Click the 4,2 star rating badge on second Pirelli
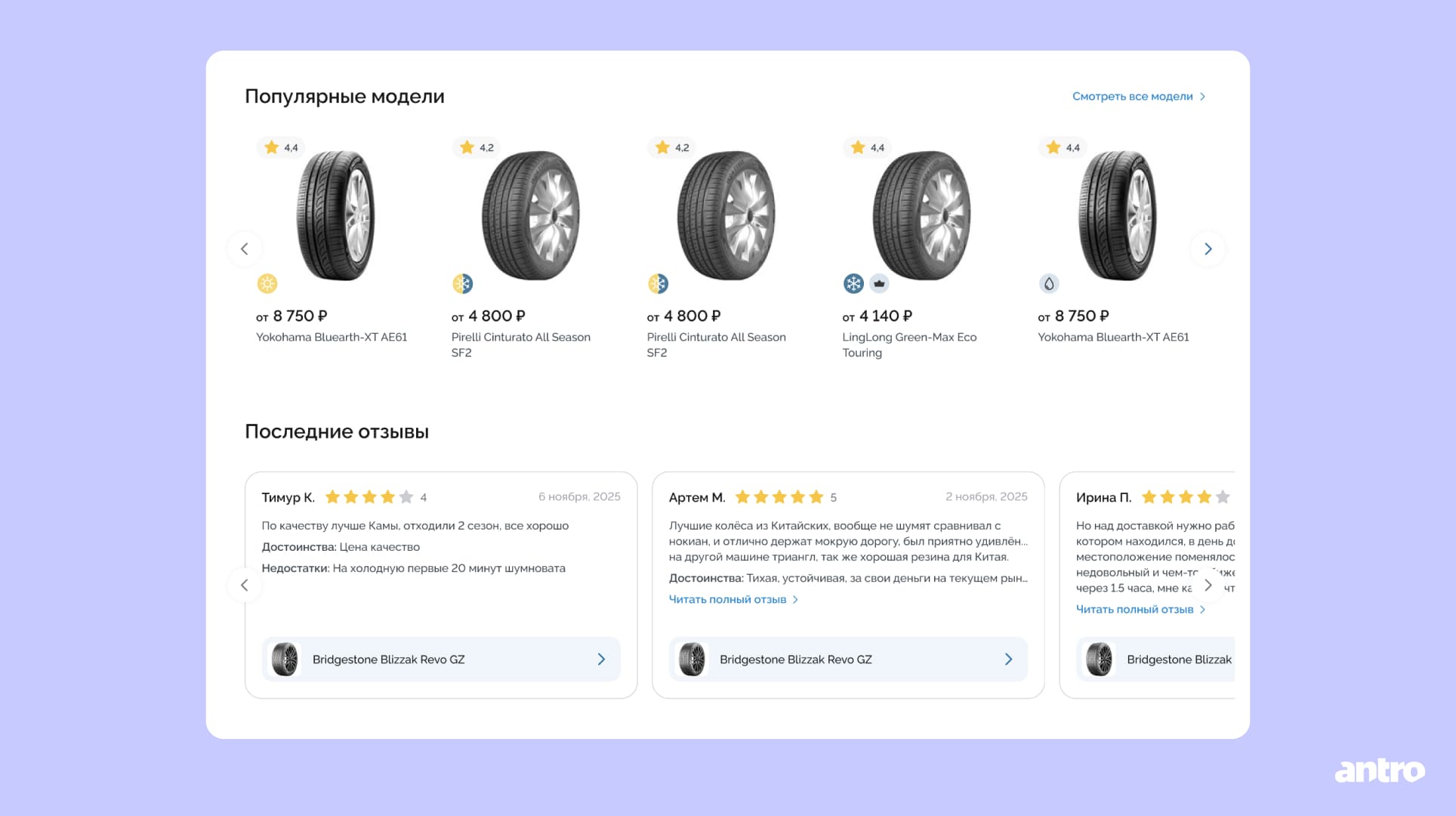Viewport: 1456px width, 816px height. [x=672, y=147]
